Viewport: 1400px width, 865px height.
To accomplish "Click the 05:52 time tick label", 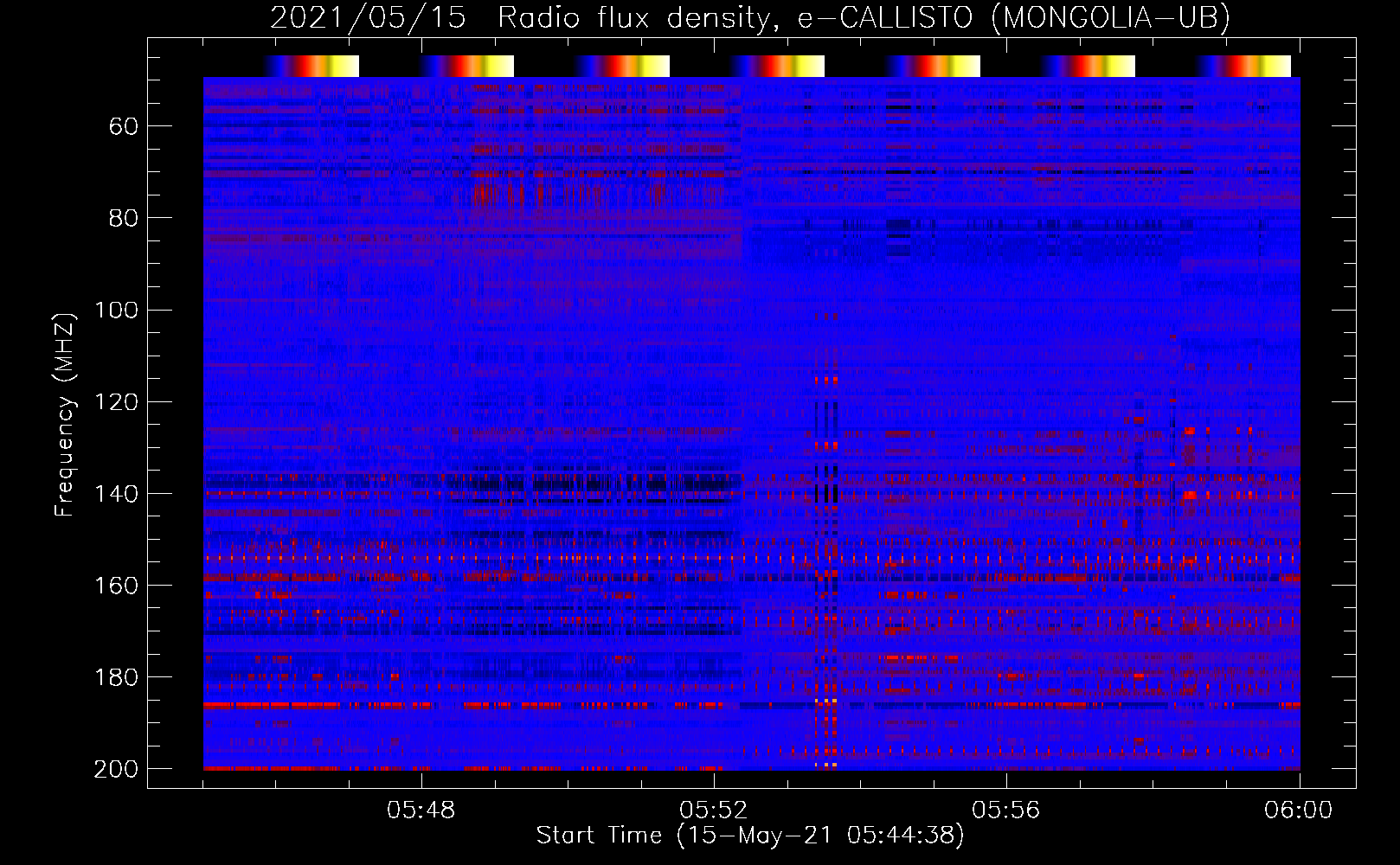I will (714, 811).
